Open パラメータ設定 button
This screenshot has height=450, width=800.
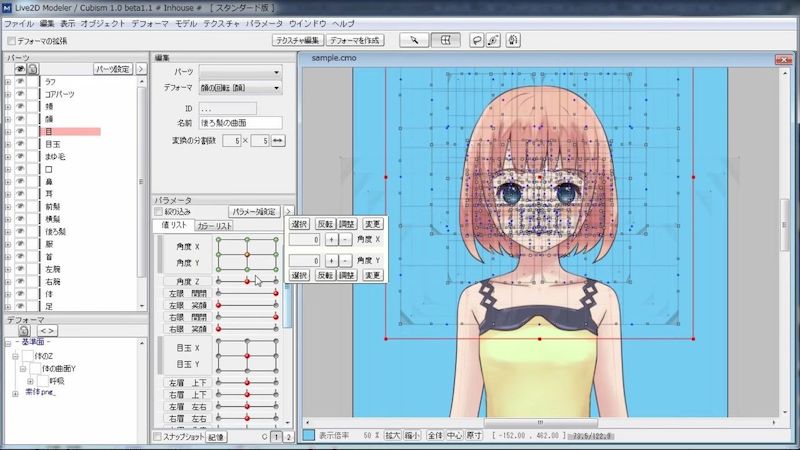[254, 211]
